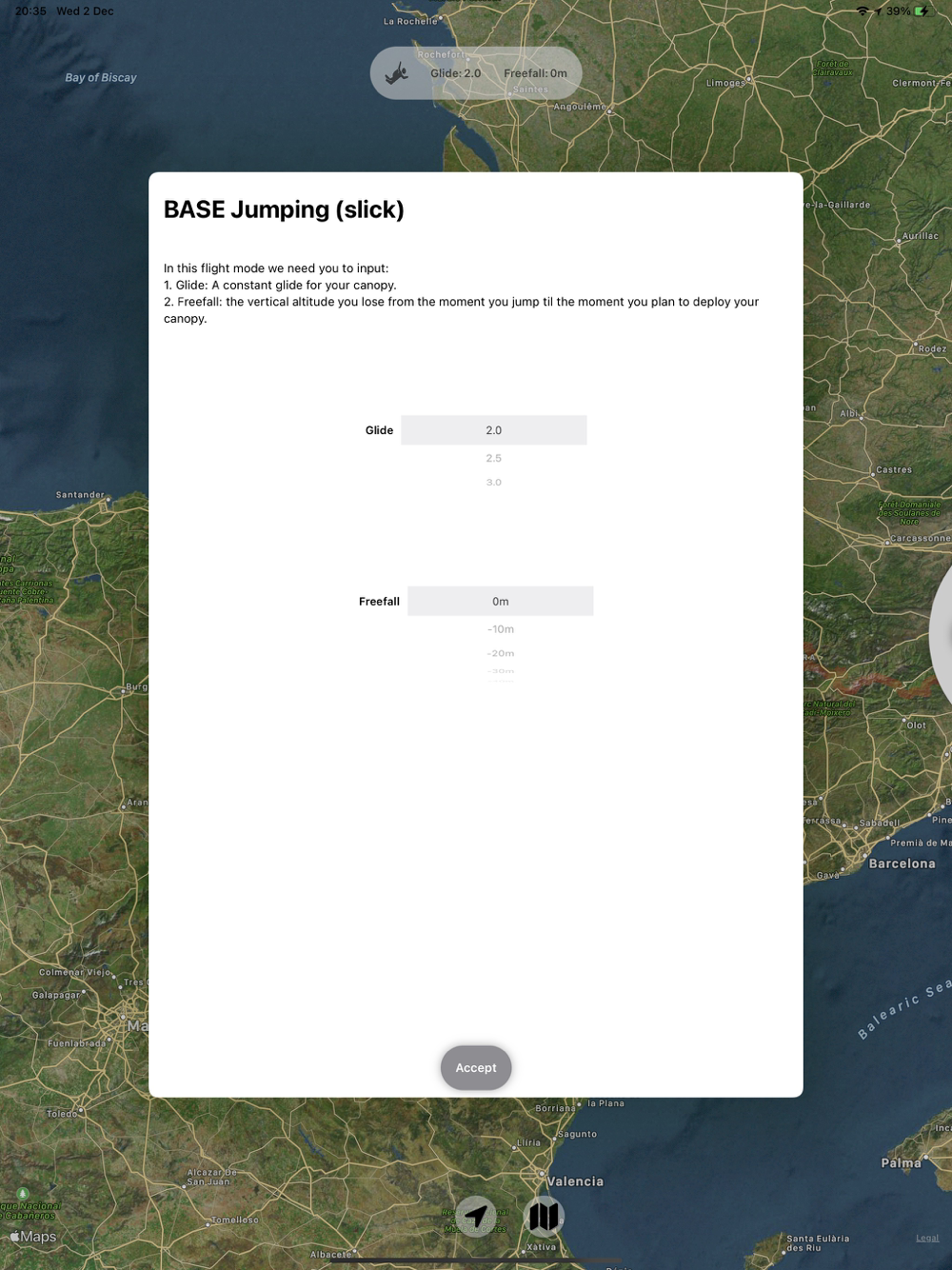Tap Glide: 2.0 in top pill

(x=455, y=73)
